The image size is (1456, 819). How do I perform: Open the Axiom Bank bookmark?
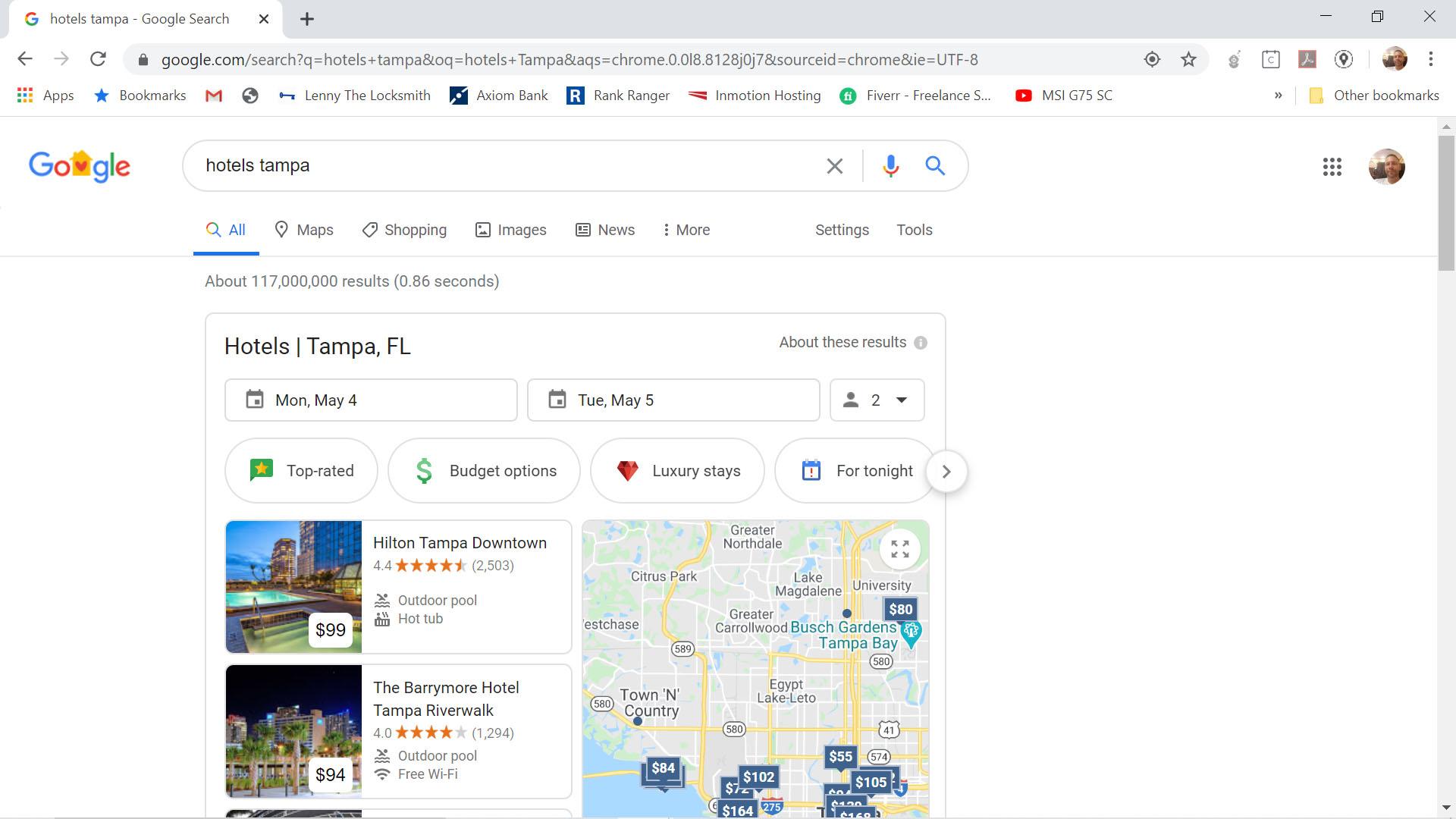point(499,96)
